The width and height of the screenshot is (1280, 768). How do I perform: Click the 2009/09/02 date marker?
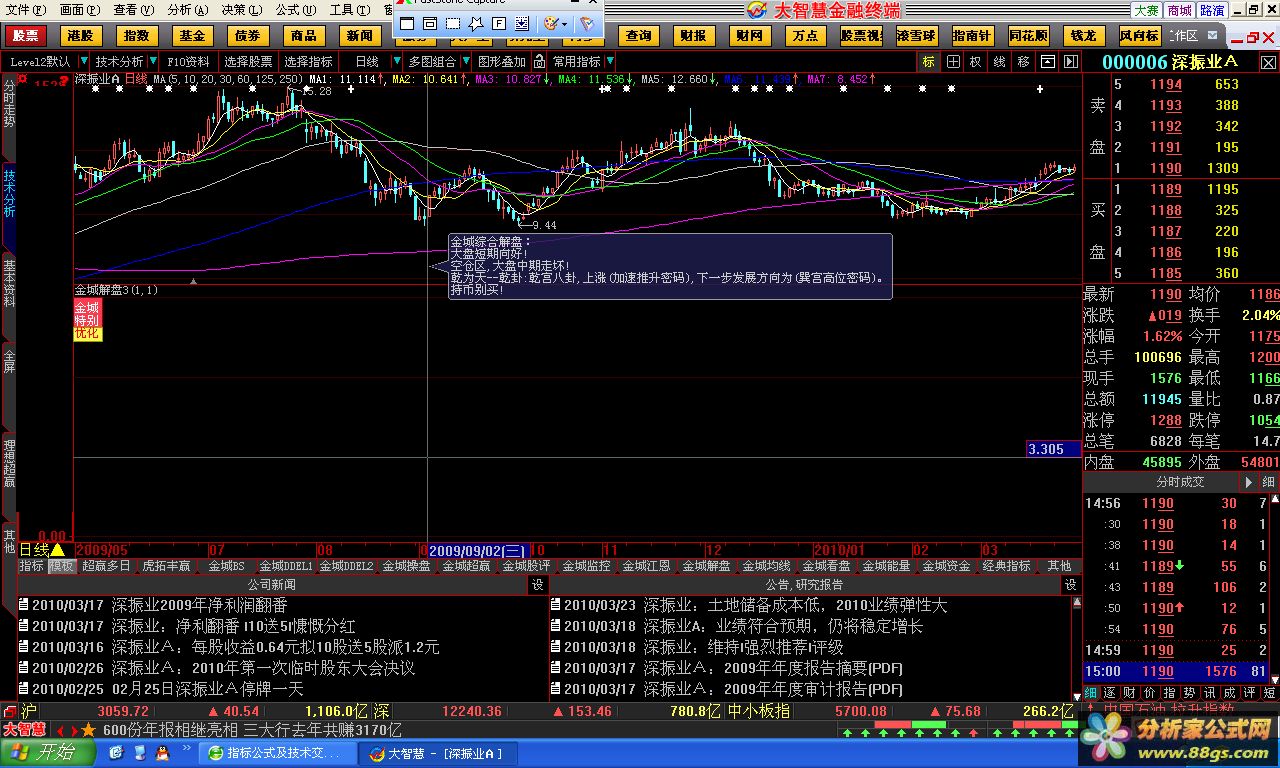click(x=478, y=550)
